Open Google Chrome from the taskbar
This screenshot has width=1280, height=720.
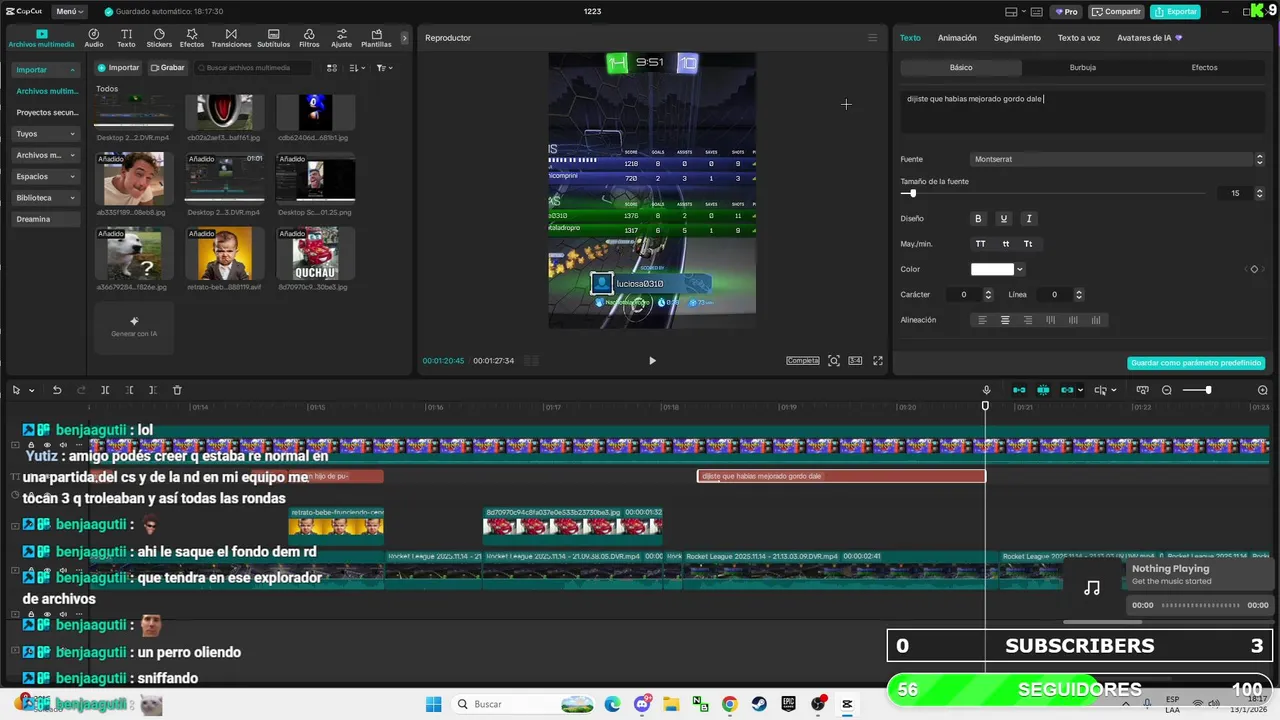point(729,704)
